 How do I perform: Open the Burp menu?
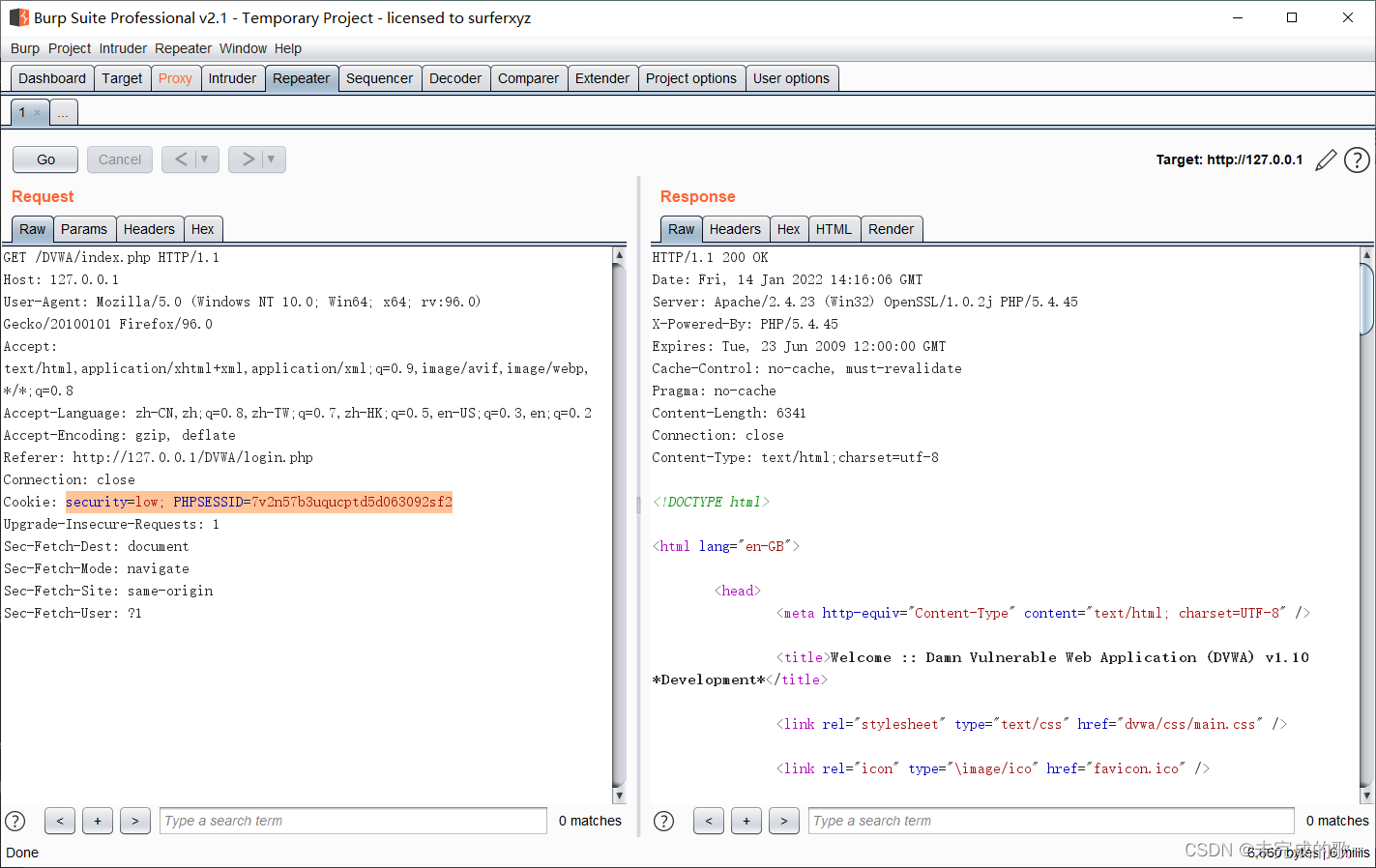pyautogui.click(x=25, y=48)
